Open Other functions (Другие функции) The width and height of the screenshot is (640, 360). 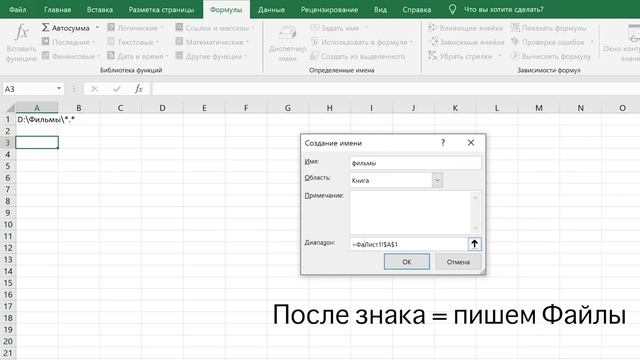(x=211, y=56)
